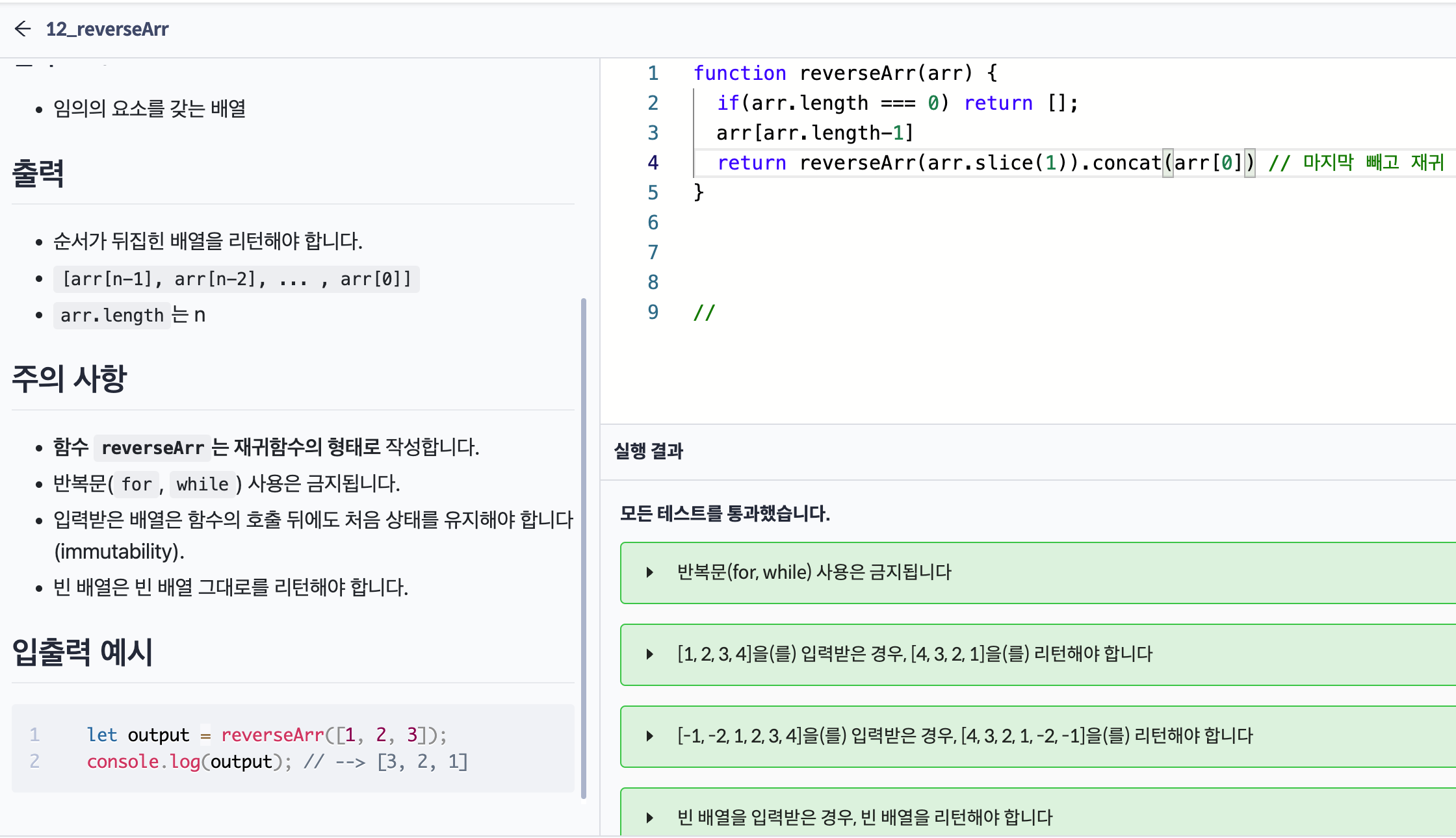1456x838 pixels.
Task: Click the // comment on line 9
Action: click(705, 313)
